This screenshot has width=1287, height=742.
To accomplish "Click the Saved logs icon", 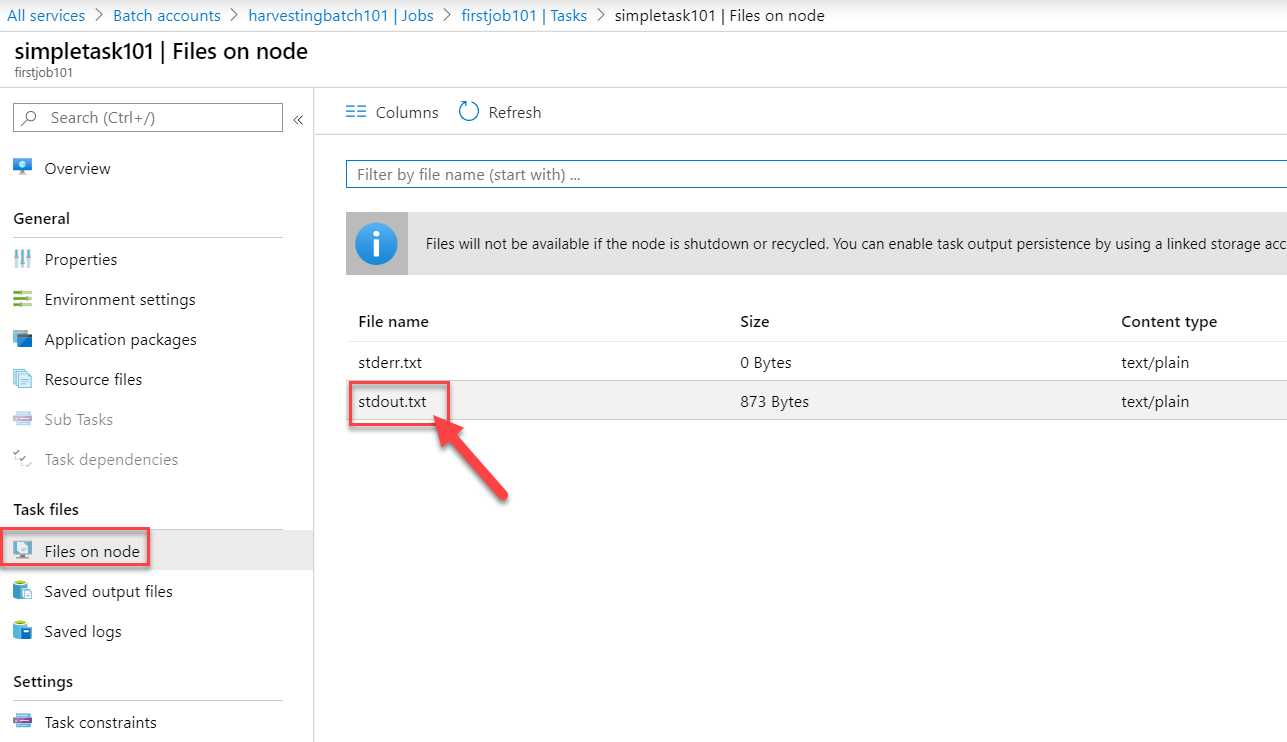I will [23, 631].
